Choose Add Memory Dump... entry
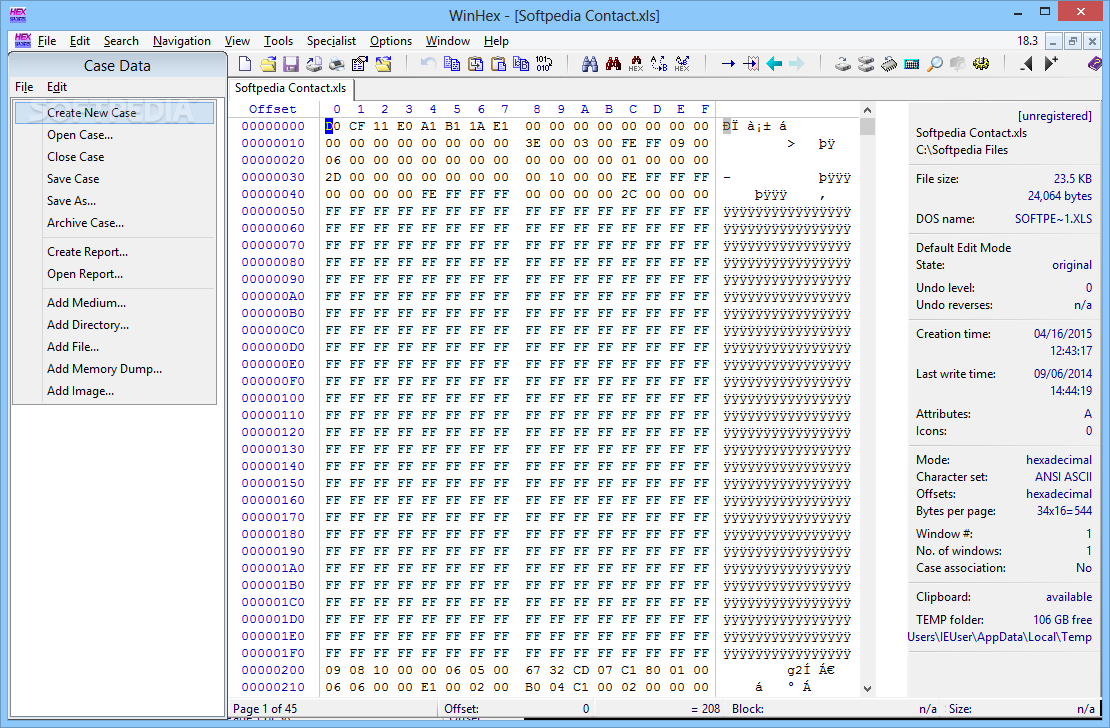Image resolution: width=1110 pixels, height=728 pixels. pos(115,368)
